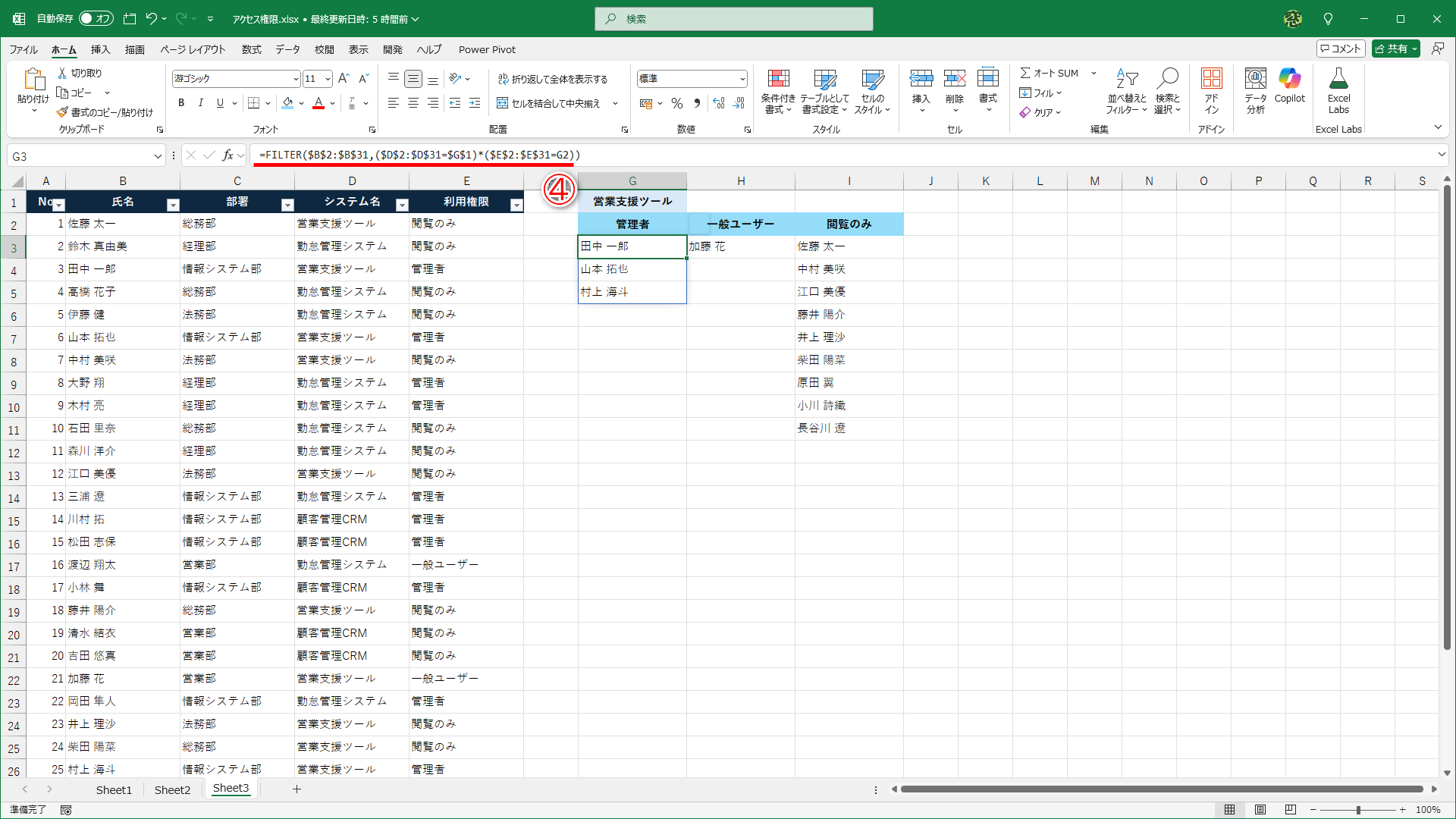This screenshot has width=1456, height=819.
Task: Open the number format dropdown (標準)
Action: coord(742,79)
